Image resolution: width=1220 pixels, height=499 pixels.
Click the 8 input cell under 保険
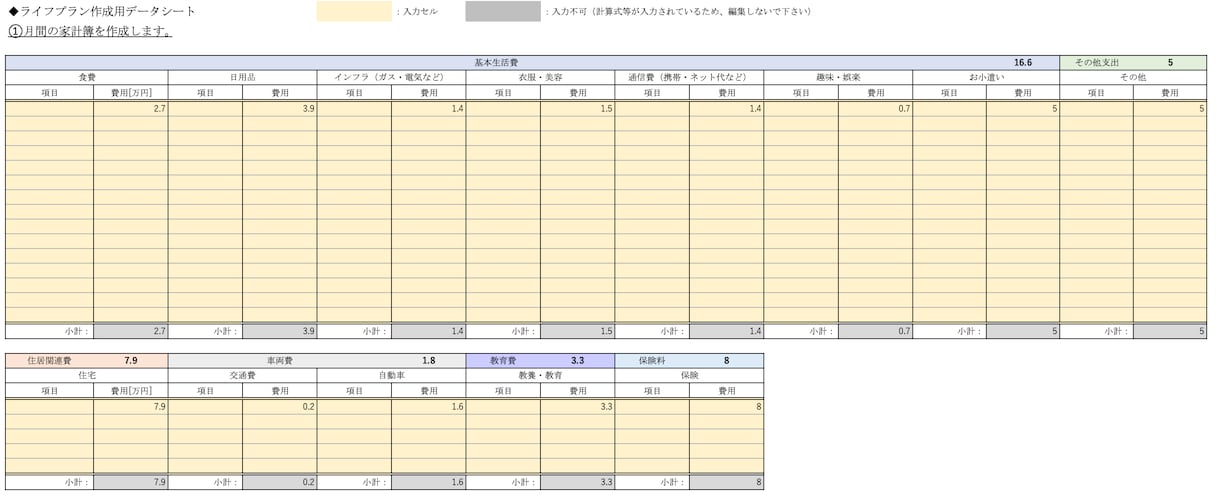[x=726, y=407]
